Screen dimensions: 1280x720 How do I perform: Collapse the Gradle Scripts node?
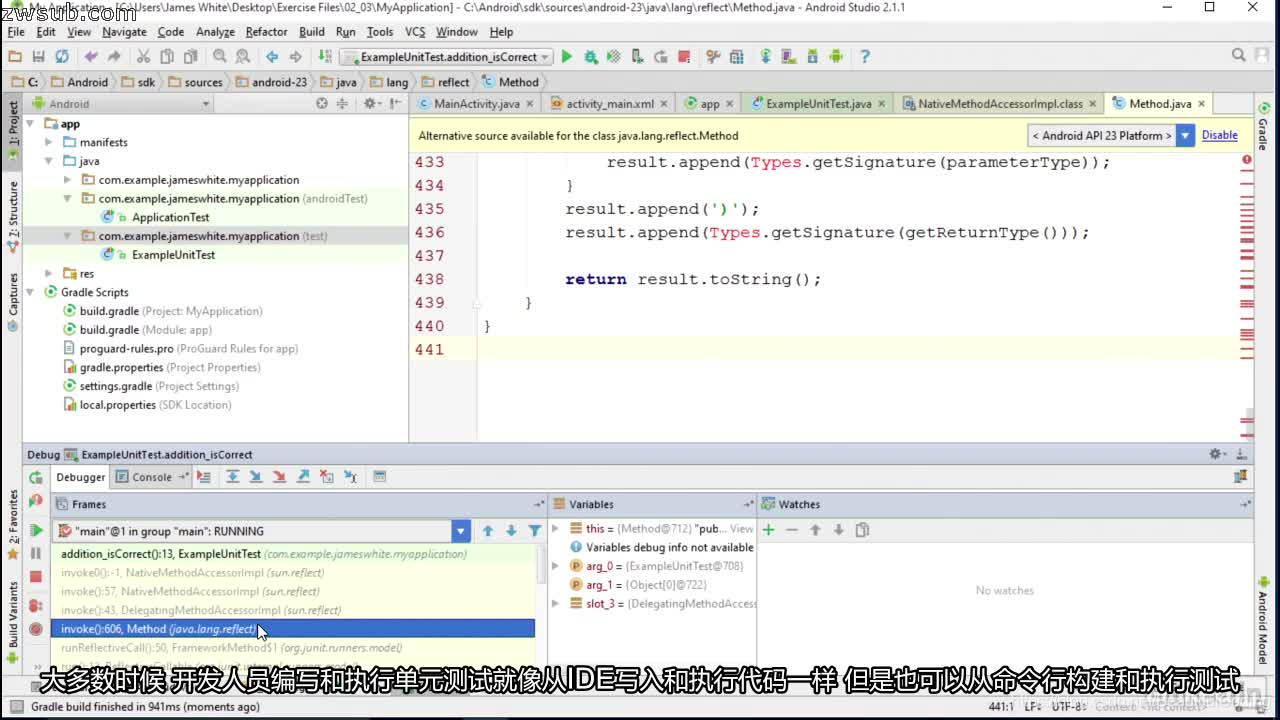pyautogui.click(x=31, y=293)
